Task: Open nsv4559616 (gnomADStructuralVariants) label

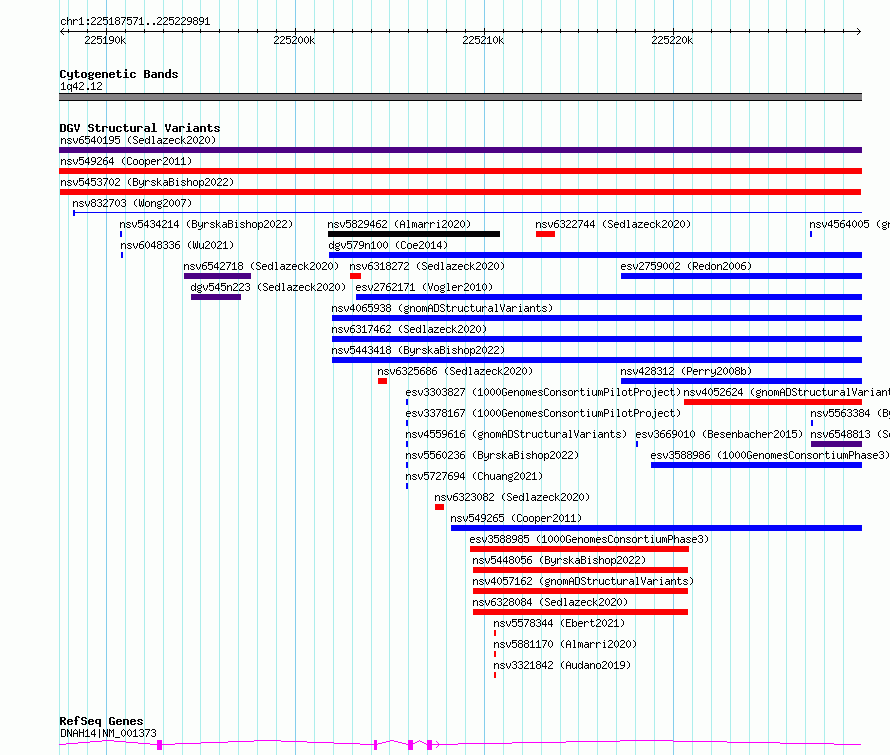Action: (x=516, y=434)
